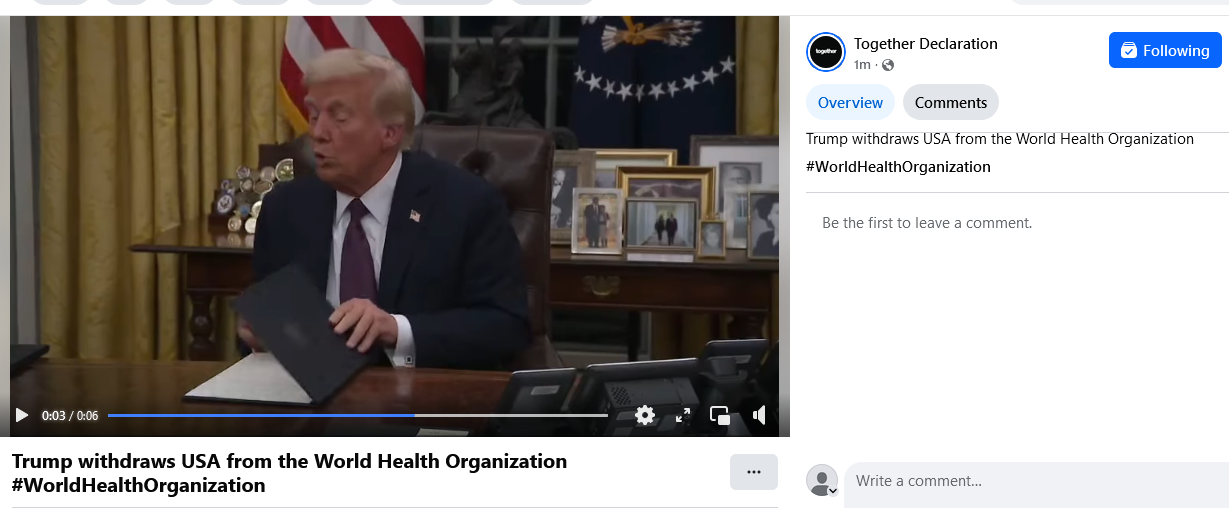This screenshot has width=1229, height=508.
Task: Expand video to fullscreen
Action: (x=683, y=415)
